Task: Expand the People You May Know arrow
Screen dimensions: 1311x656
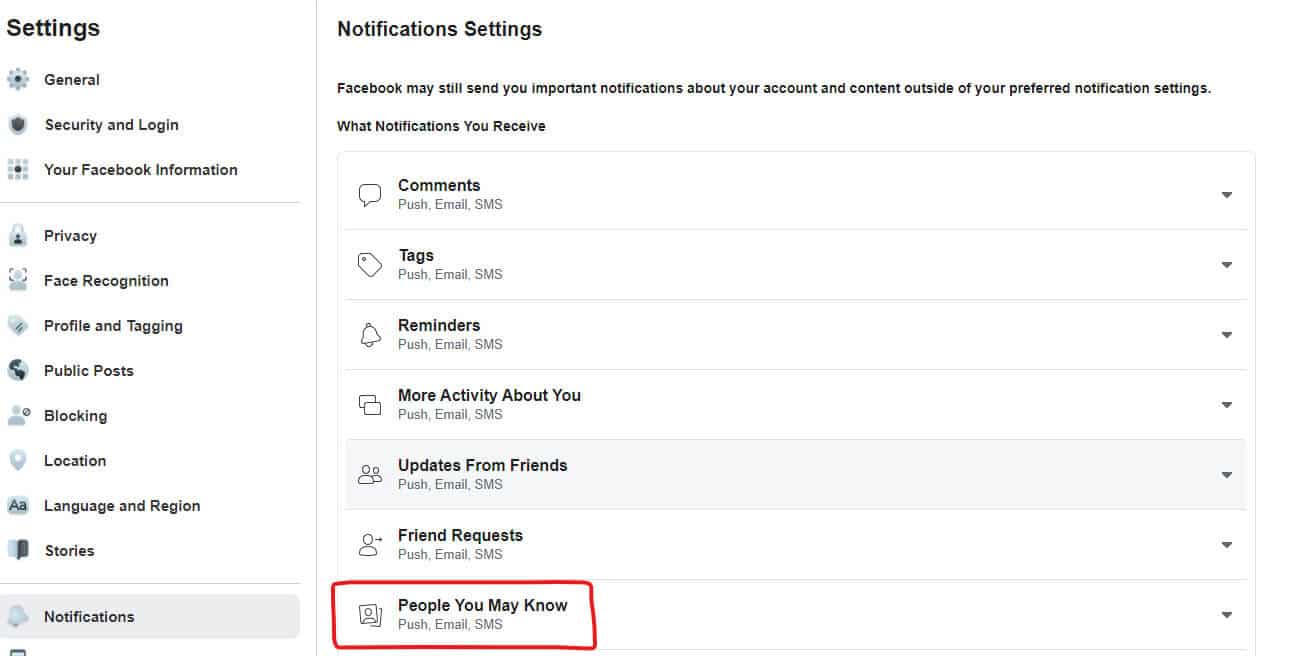Action: [1227, 615]
